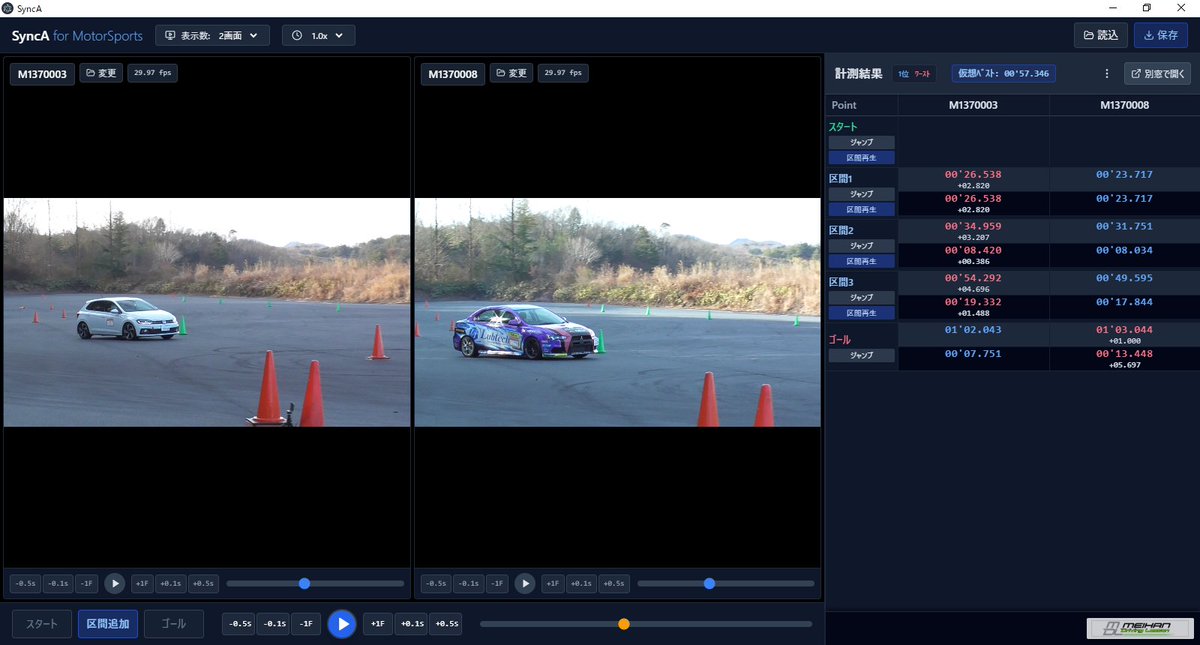Click time cell 00'34.959 in 区間2

tap(973, 226)
